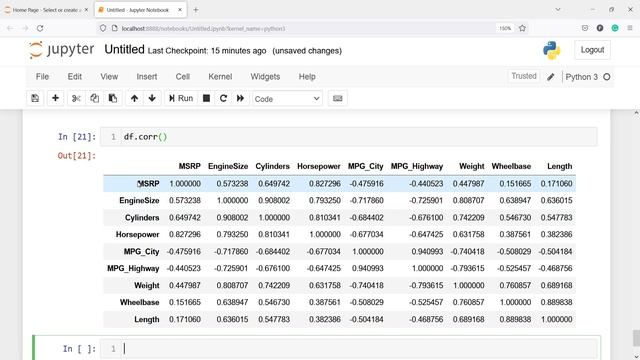640x360 pixels.
Task: Click the Wheelbase row label
Action: [x=140, y=302]
